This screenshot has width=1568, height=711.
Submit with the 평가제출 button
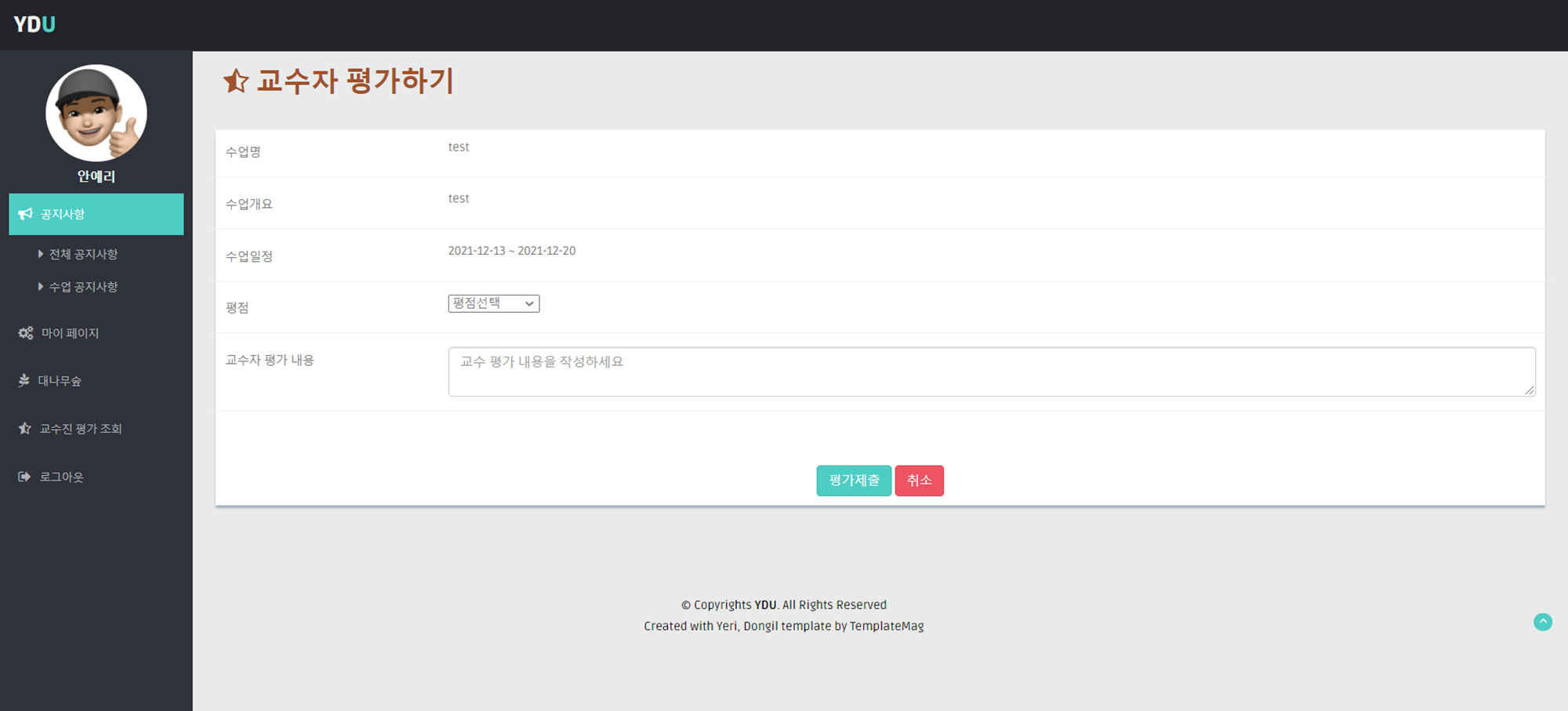point(854,481)
